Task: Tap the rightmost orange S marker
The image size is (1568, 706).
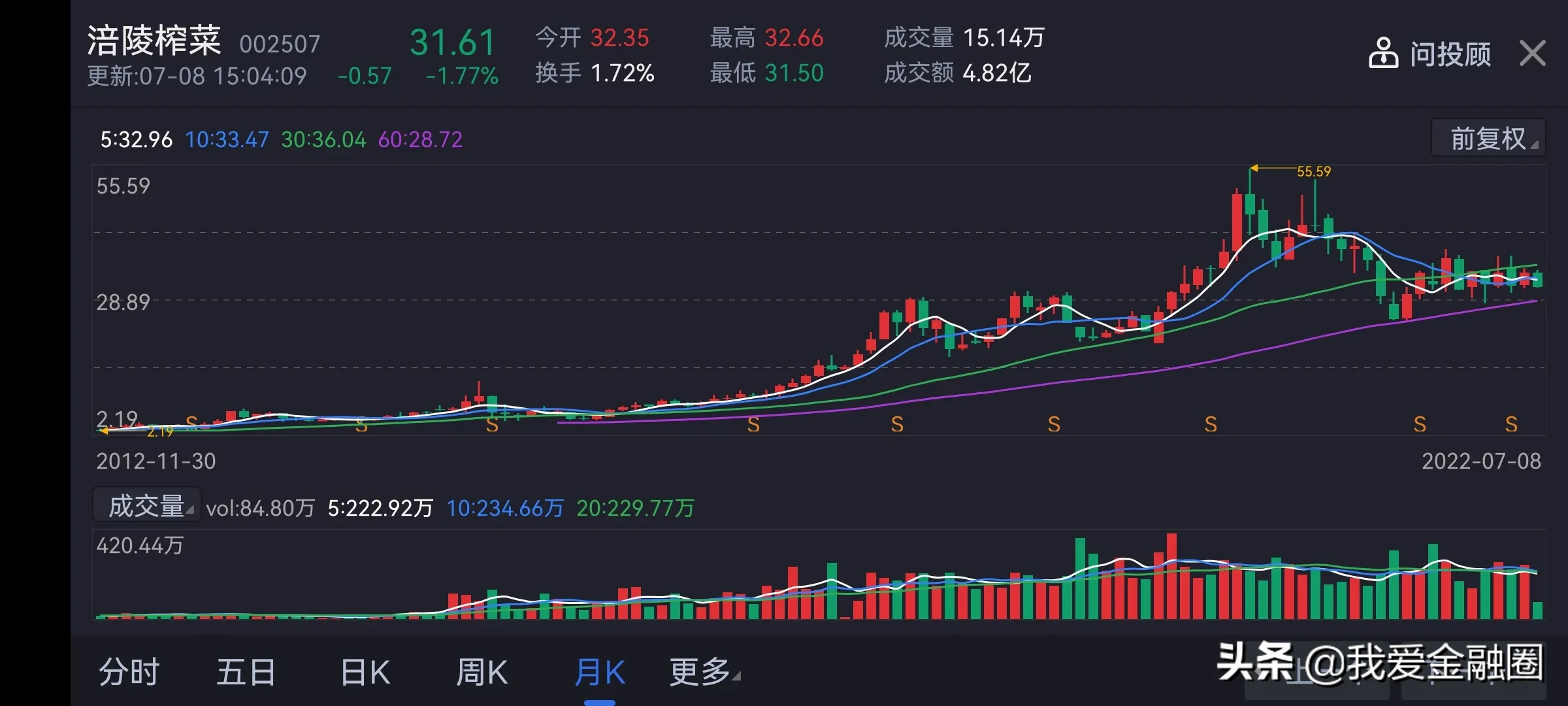Action: [1511, 424]
